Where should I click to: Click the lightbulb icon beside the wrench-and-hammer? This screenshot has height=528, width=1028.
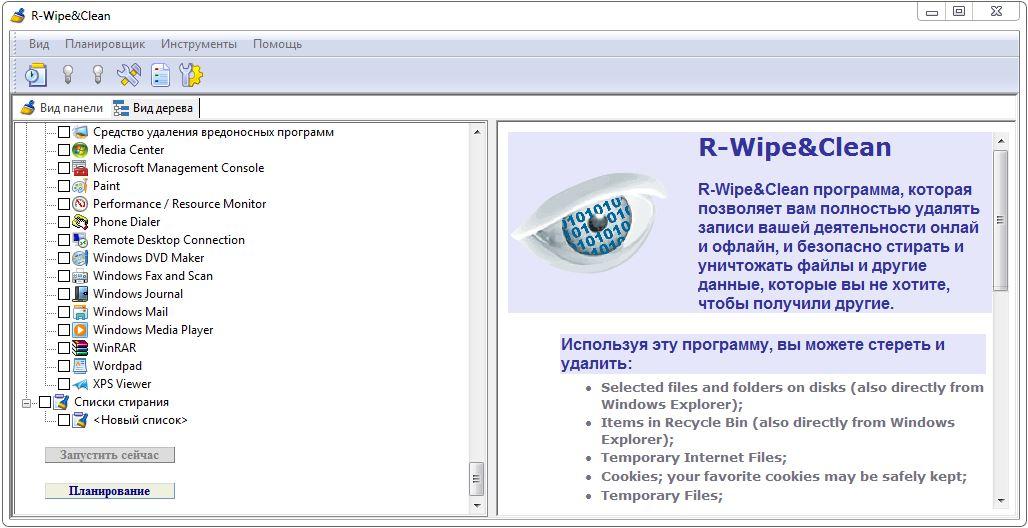click(98, 74)
